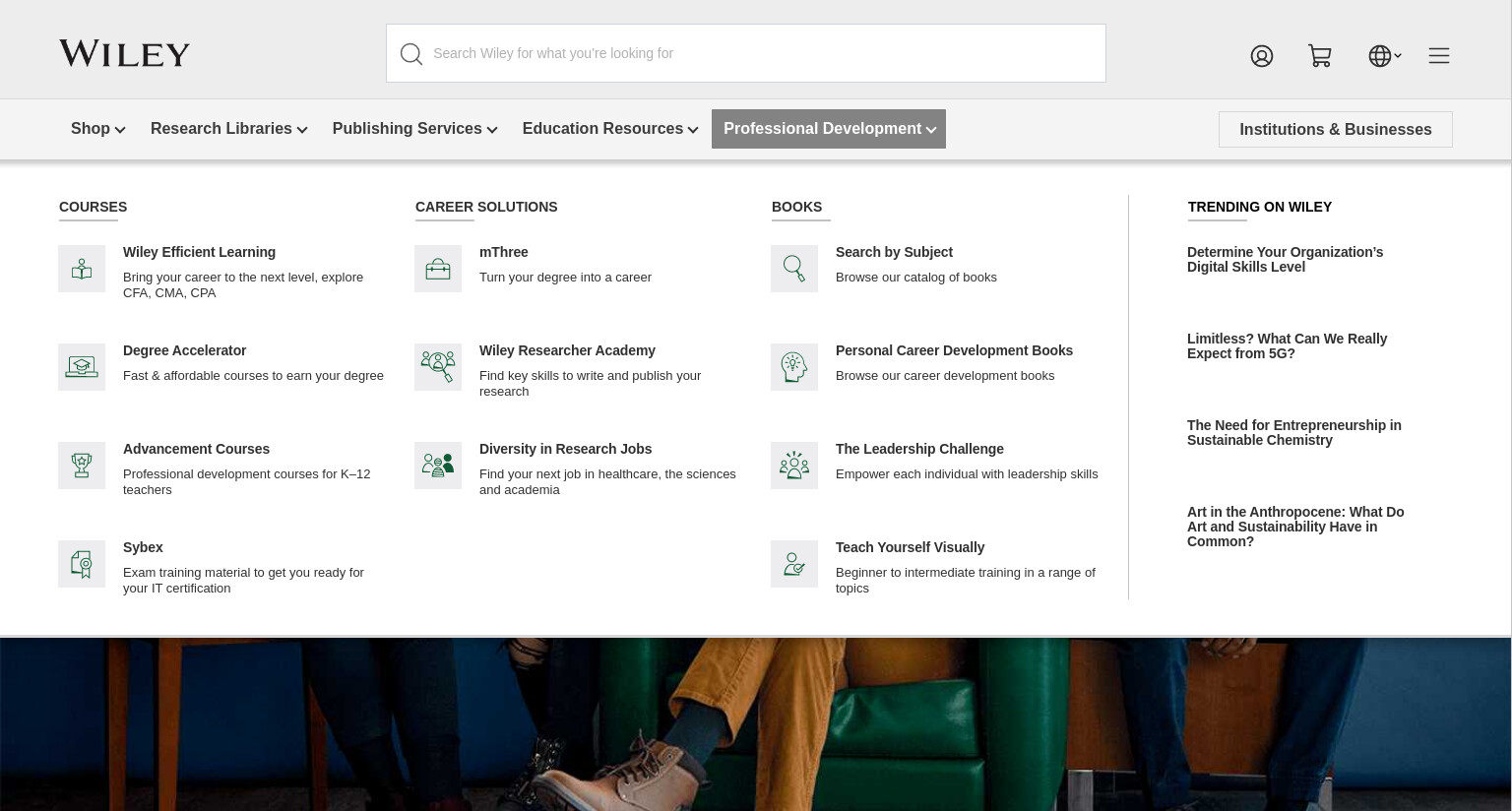Viewport: 1512px width, 811px height.
Task: Open Personal Career Development Books link
Action: [954, 351]
